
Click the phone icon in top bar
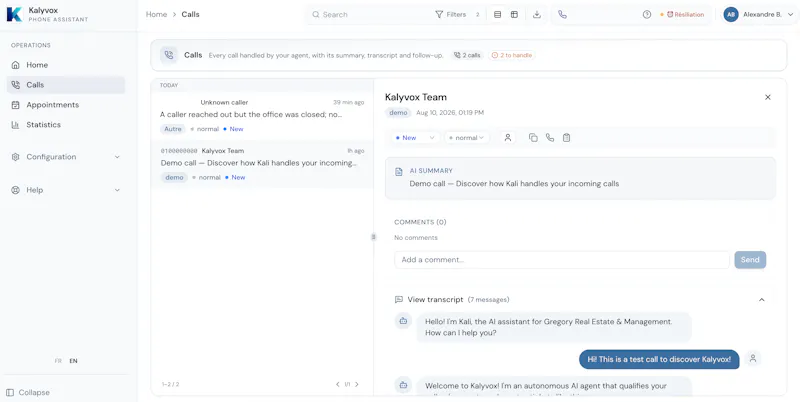click(562, 14)
